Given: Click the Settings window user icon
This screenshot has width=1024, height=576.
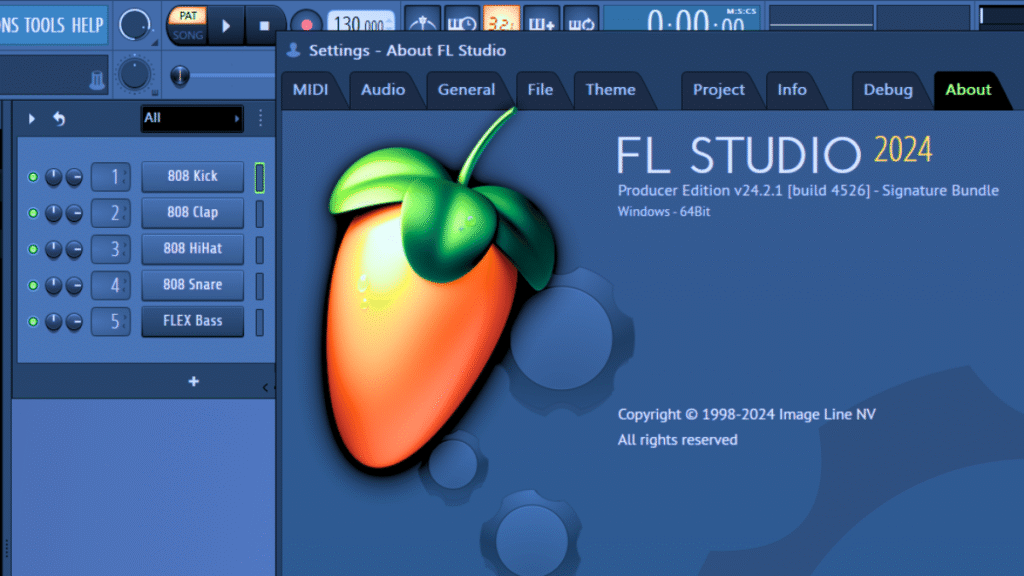Looking at the screenshot, I should click(x=293, y=50).
